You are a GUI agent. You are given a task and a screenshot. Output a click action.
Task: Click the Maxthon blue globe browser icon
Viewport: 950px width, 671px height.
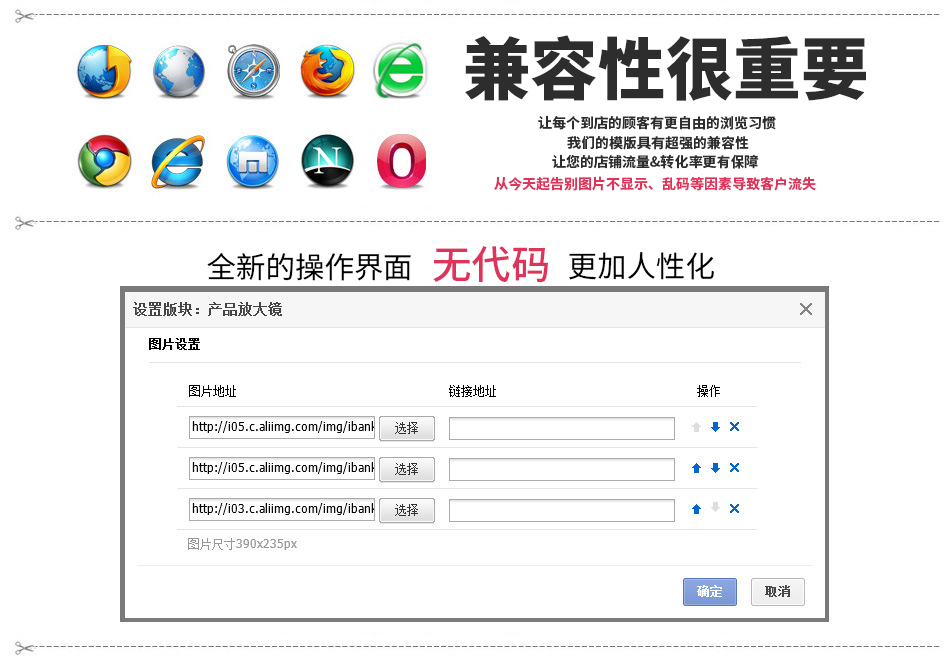104,71
